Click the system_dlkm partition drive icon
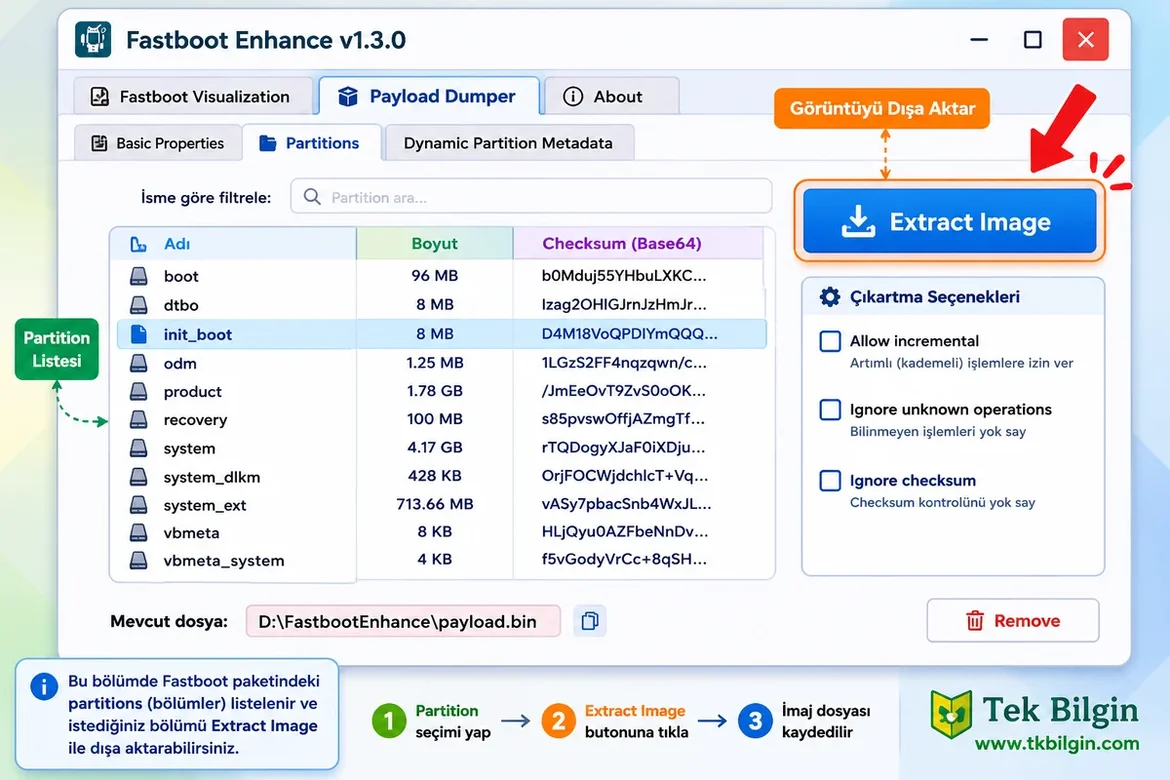Screen dimensions: 1170x780 [x=139, y=476]
